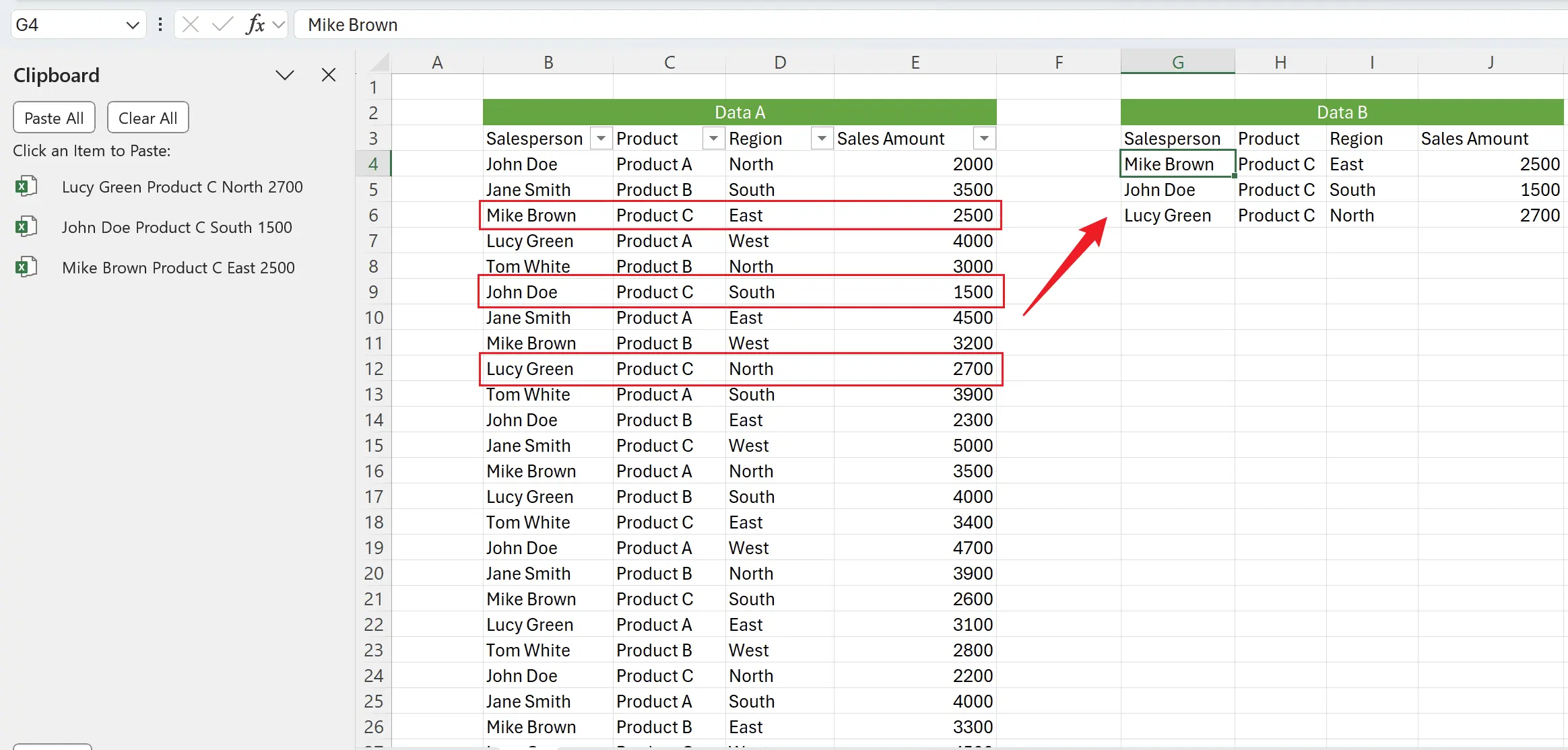
Task: Open the Salesperson column filter dropdown
Action: point(601,138)
